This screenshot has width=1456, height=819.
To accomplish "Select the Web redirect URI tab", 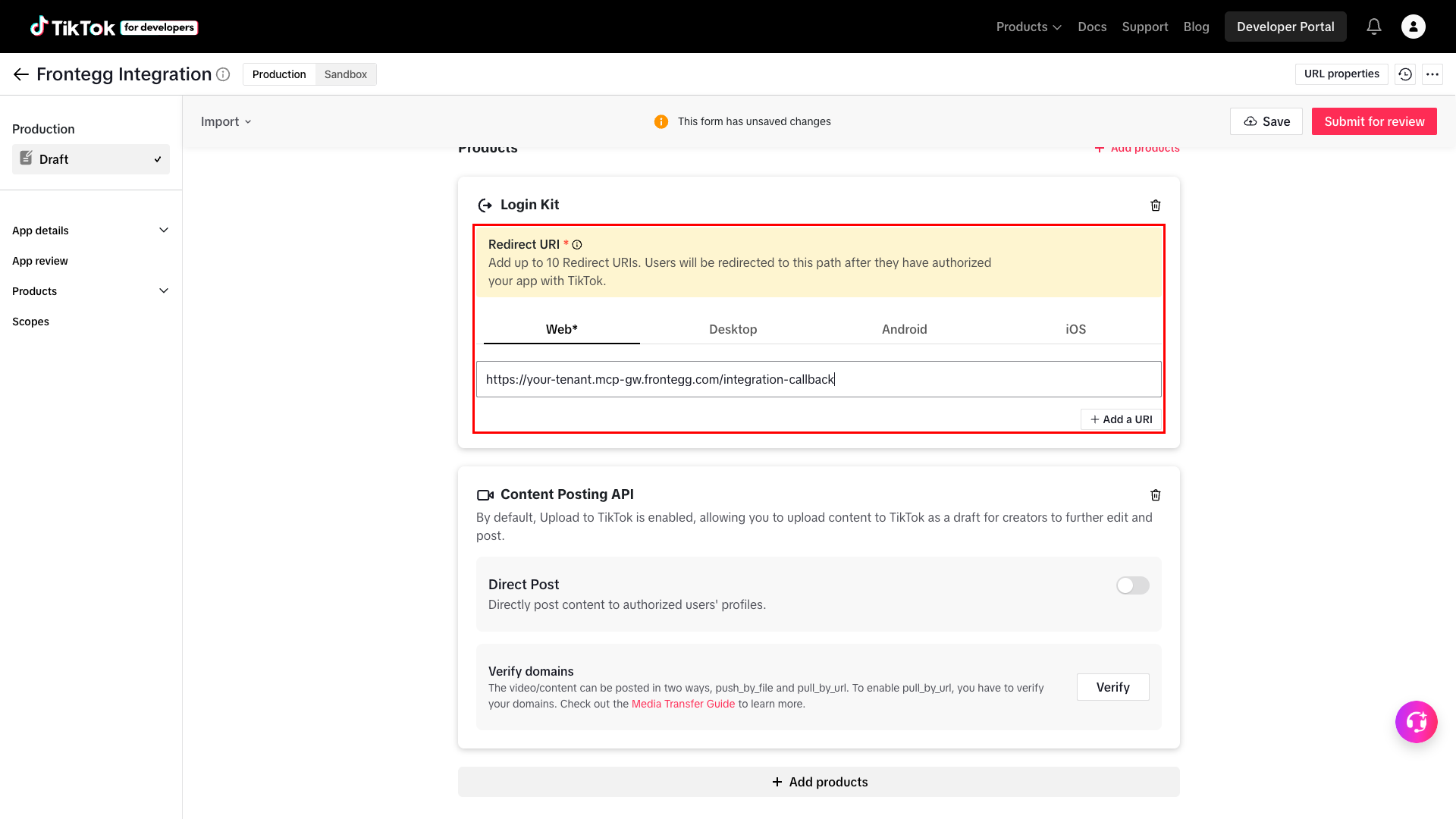I will (562, 329).
